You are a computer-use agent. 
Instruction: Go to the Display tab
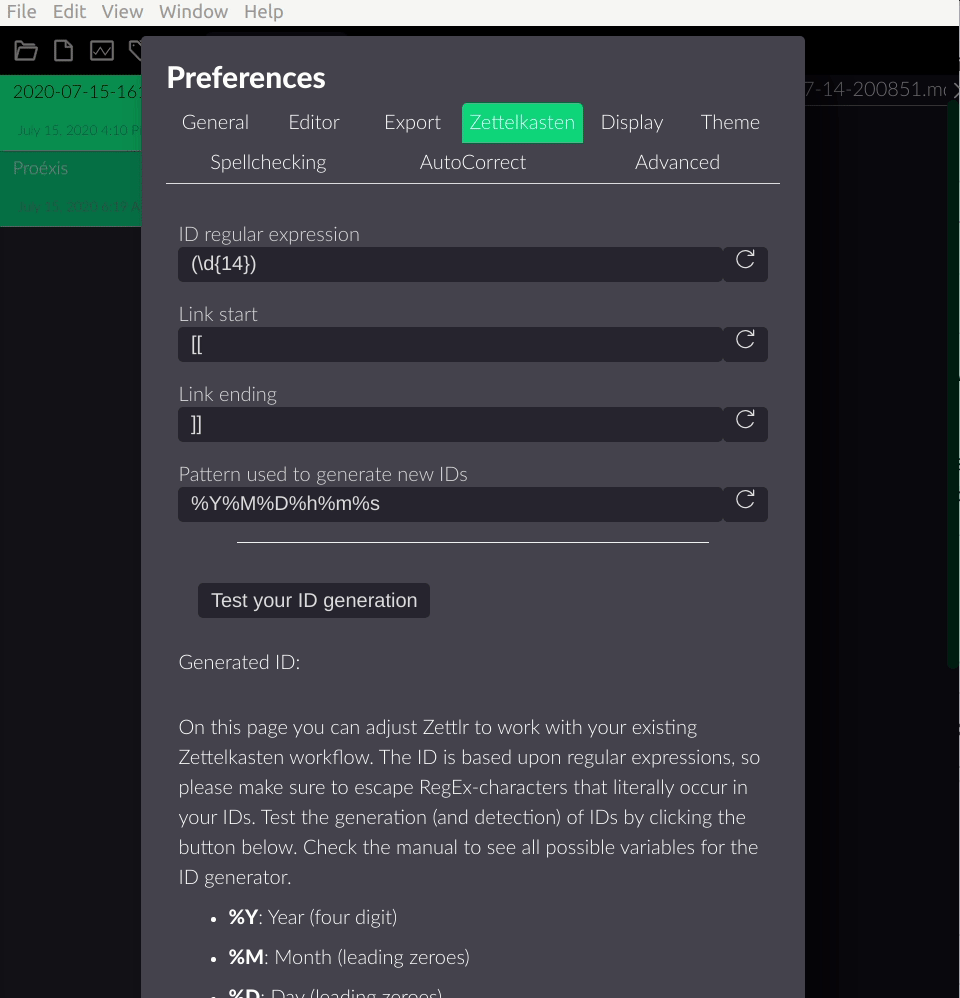click(632, 123)
